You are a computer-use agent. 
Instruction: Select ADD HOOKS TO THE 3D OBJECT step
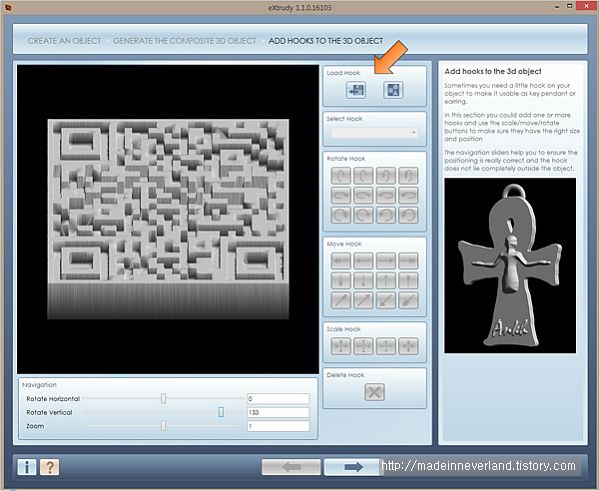click(326, 41)
